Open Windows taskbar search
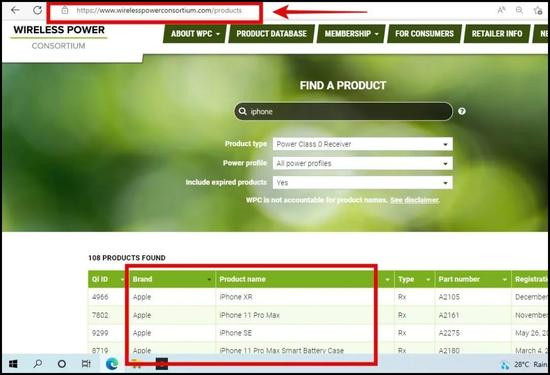This screenshot has width=550, height=375. tap(38, 364)
